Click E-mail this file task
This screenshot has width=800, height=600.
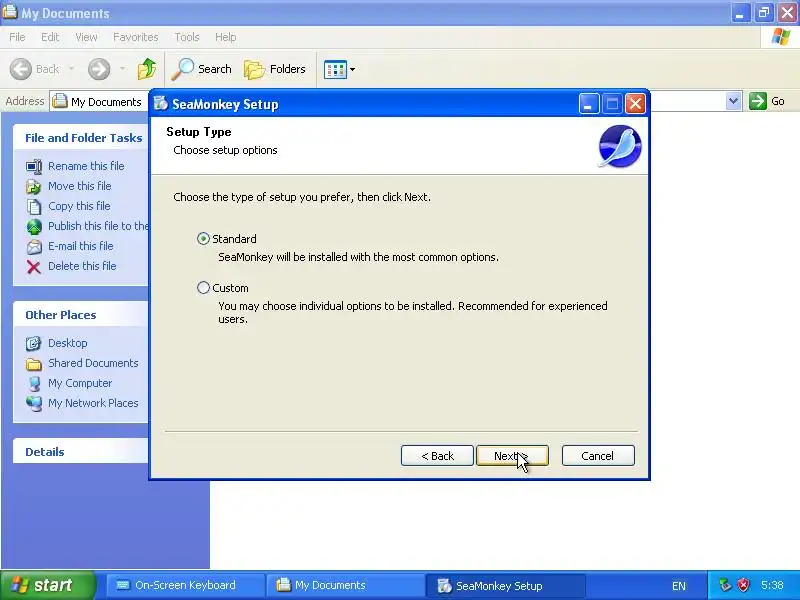[x=81, y=246]
